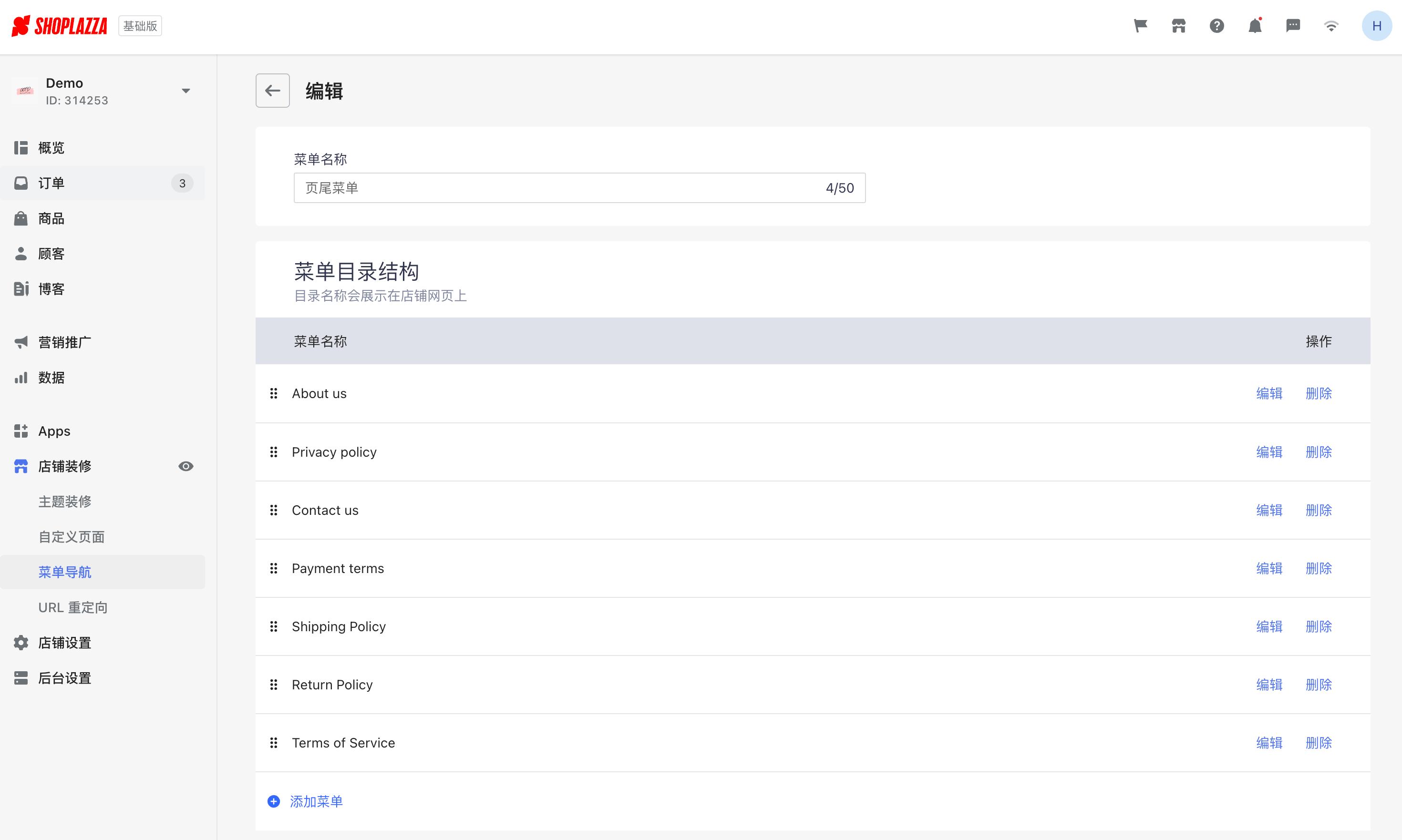
Task: Click 编辑 on the Payment terms row
Action: point(1269,568)
